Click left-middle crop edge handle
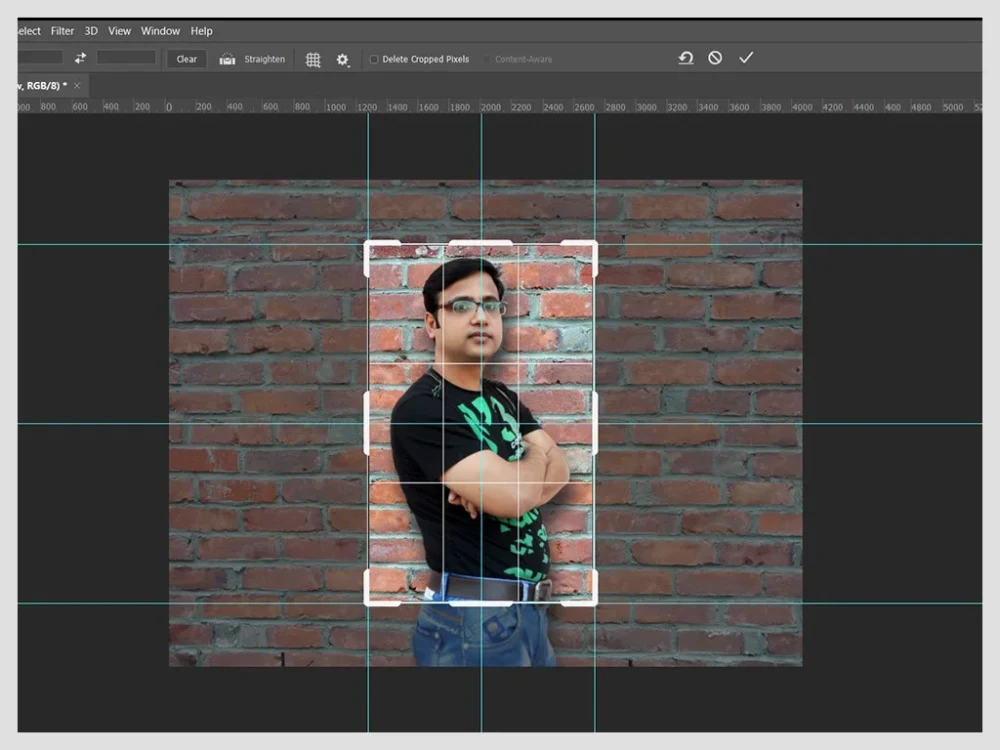 366,423
